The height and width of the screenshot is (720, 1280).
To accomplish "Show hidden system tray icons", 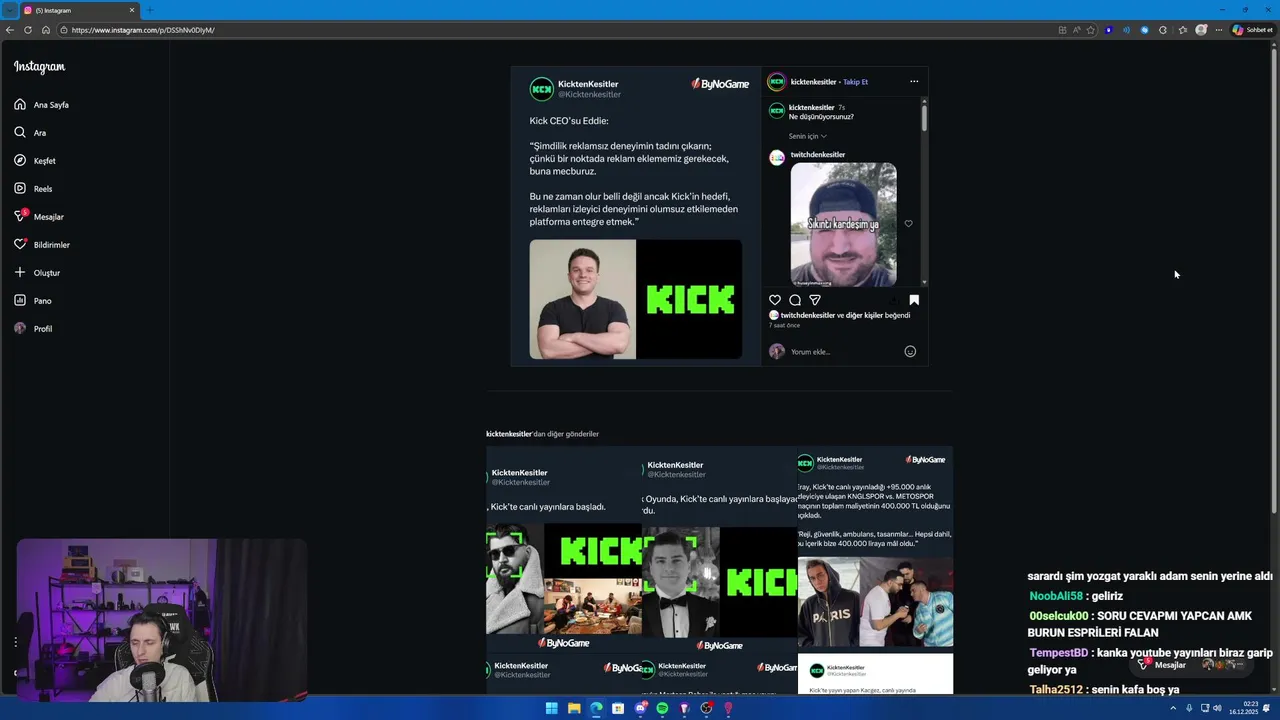I will [x=1173, y=708].
